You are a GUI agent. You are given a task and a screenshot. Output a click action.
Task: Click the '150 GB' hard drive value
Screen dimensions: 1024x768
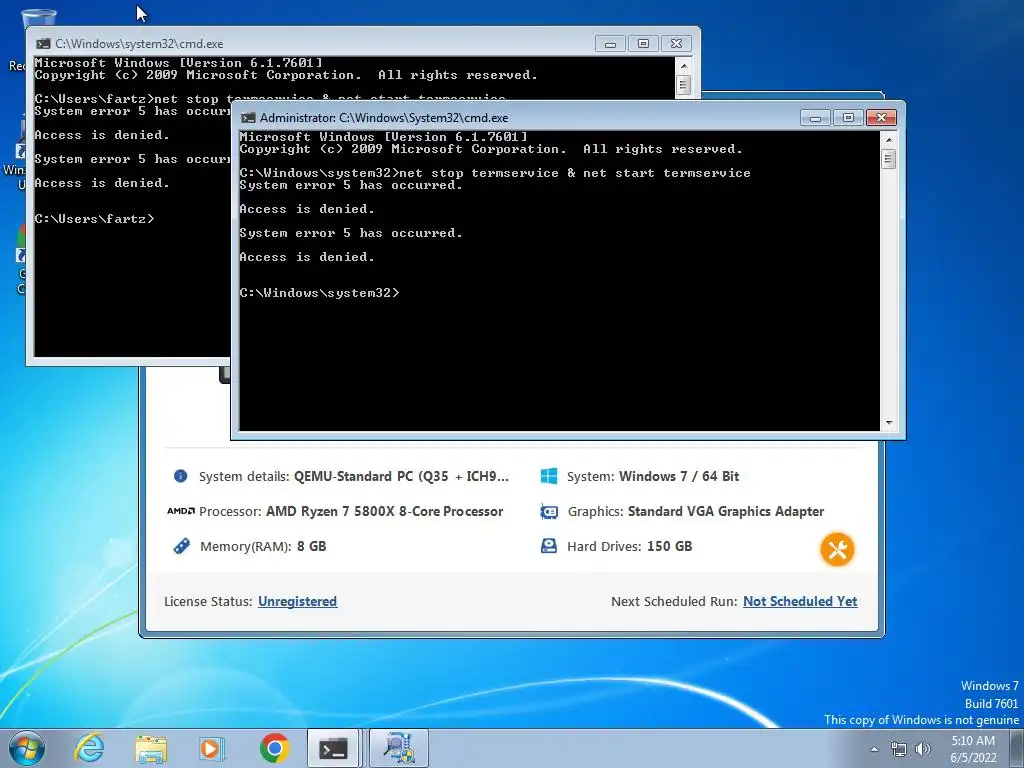(669, 546)
